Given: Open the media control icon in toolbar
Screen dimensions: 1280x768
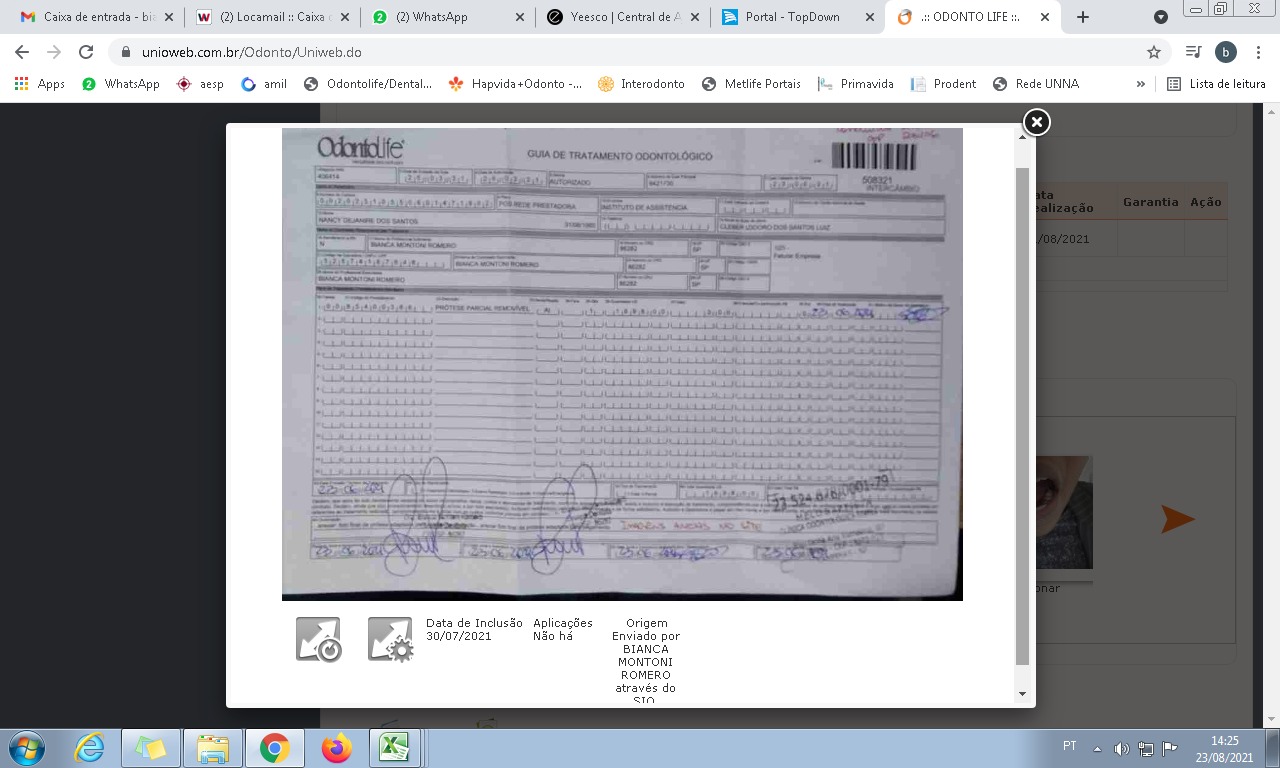Looking at the screenshot, I should pos(1193,52).
